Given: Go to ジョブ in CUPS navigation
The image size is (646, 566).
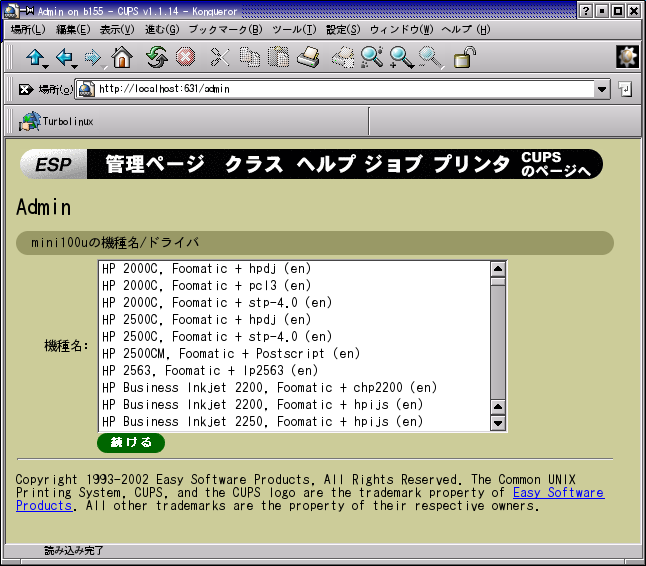Looking at the screenshot, I should (393, 164).
